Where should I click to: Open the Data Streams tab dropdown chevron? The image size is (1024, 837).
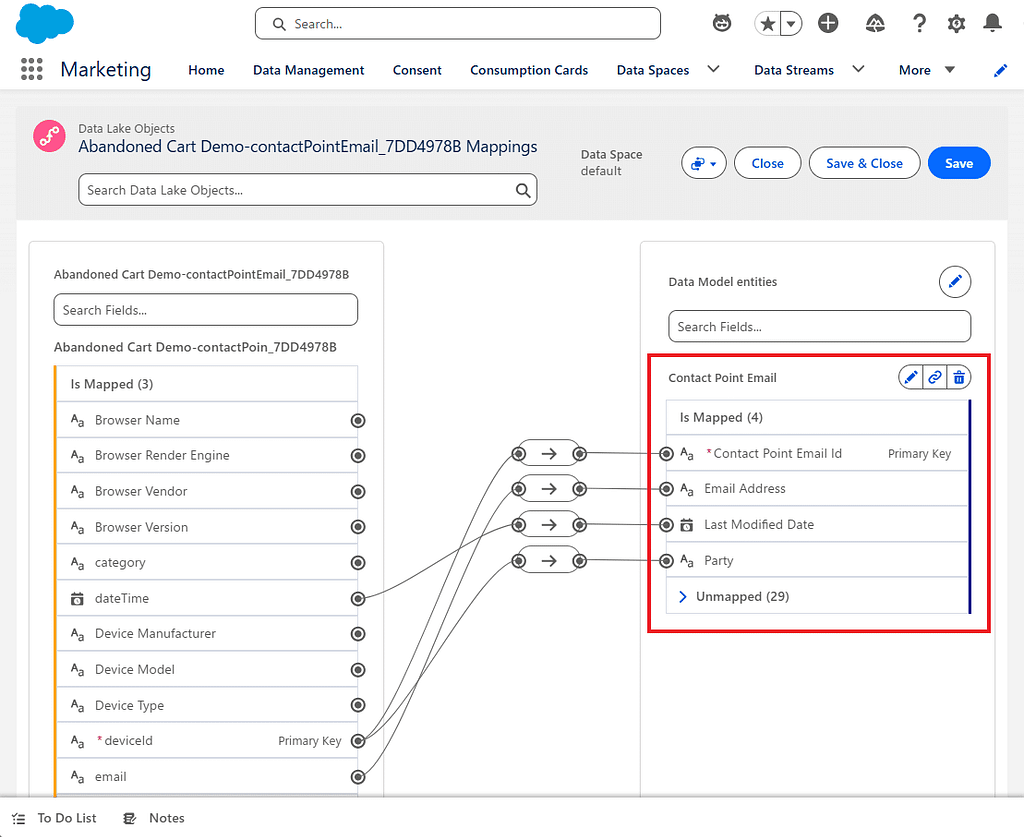tap(858, 69)
